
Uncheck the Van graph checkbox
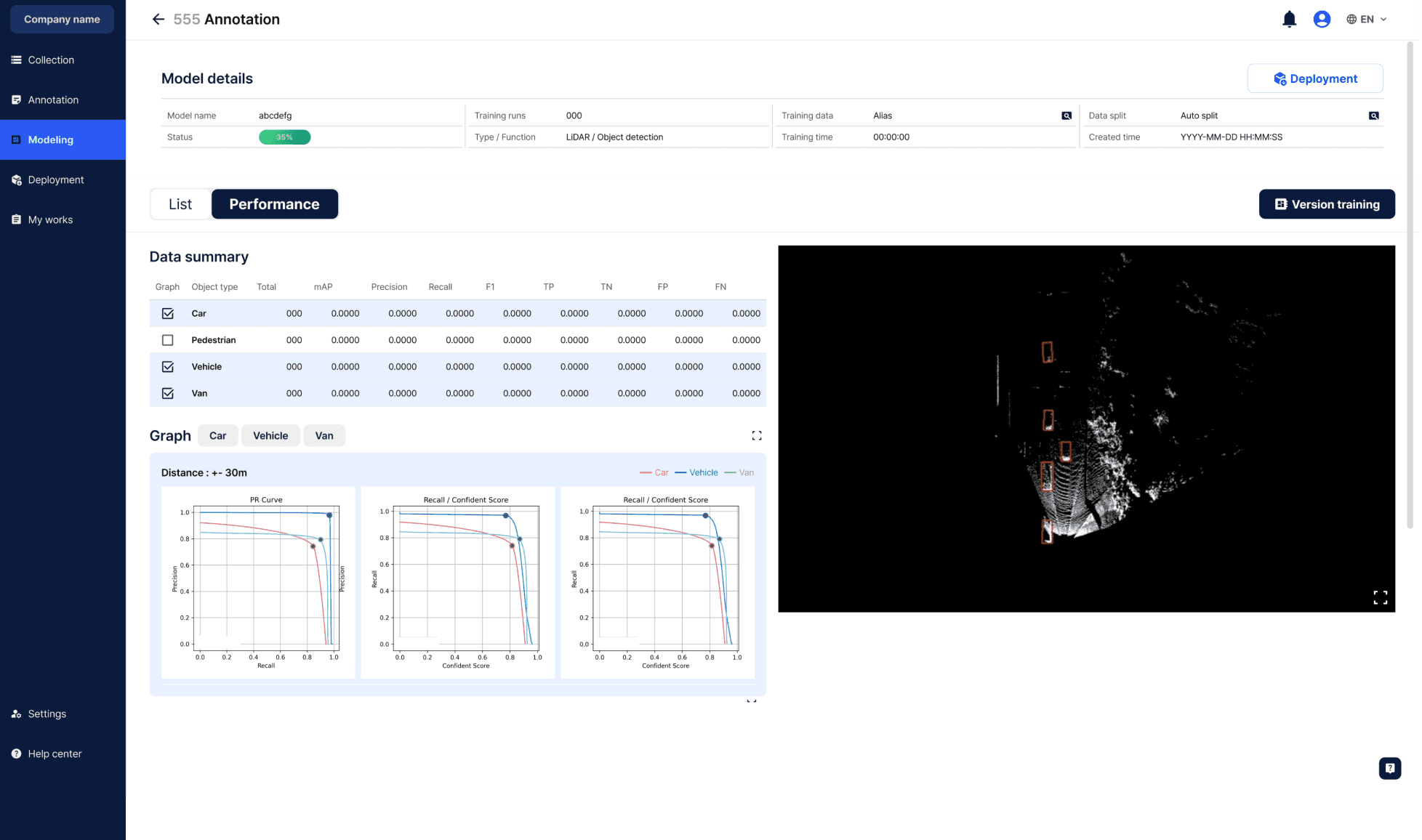coord(168,393)
